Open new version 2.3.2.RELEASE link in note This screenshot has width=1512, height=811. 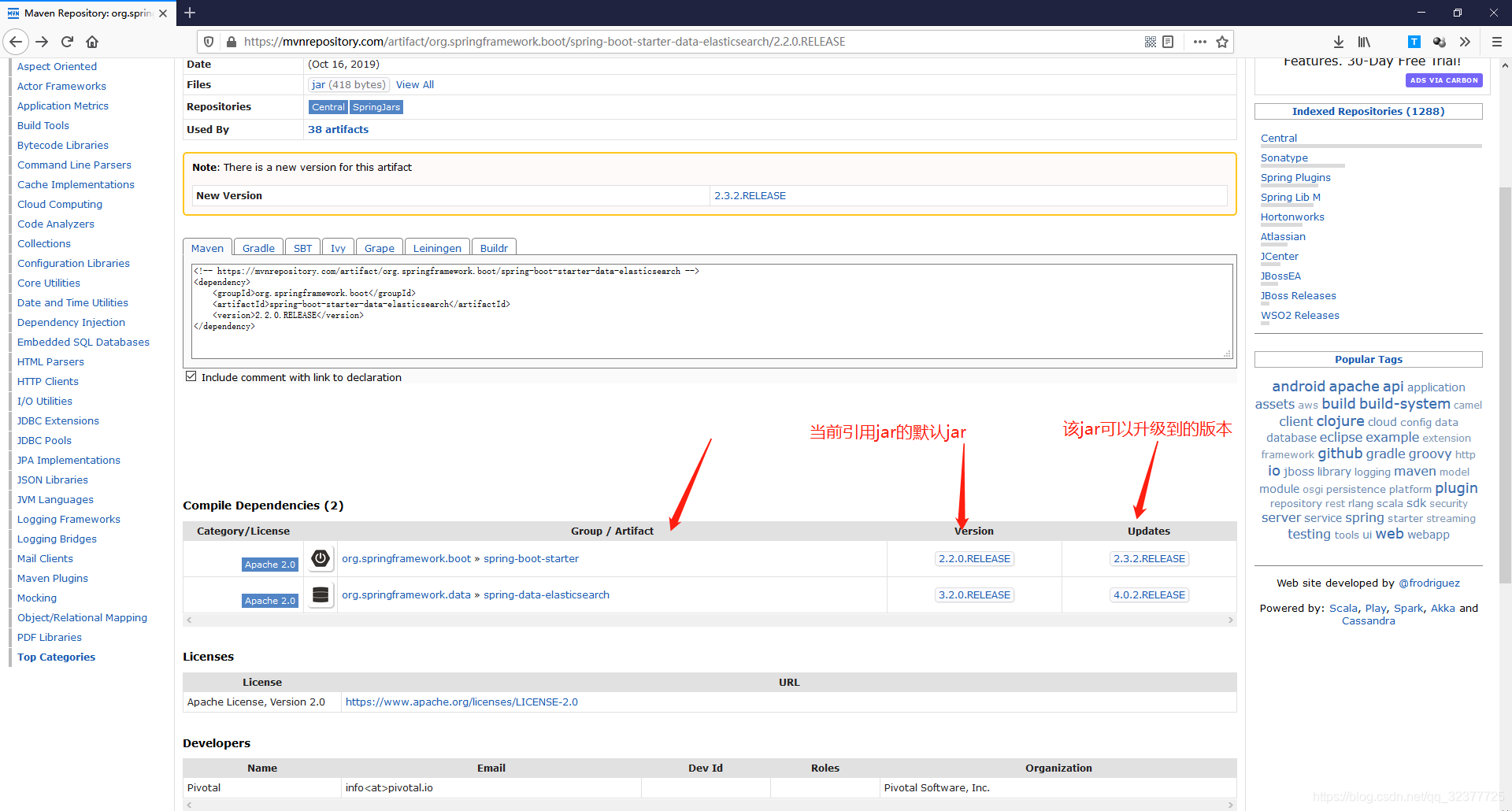click(x=750, y=196)
